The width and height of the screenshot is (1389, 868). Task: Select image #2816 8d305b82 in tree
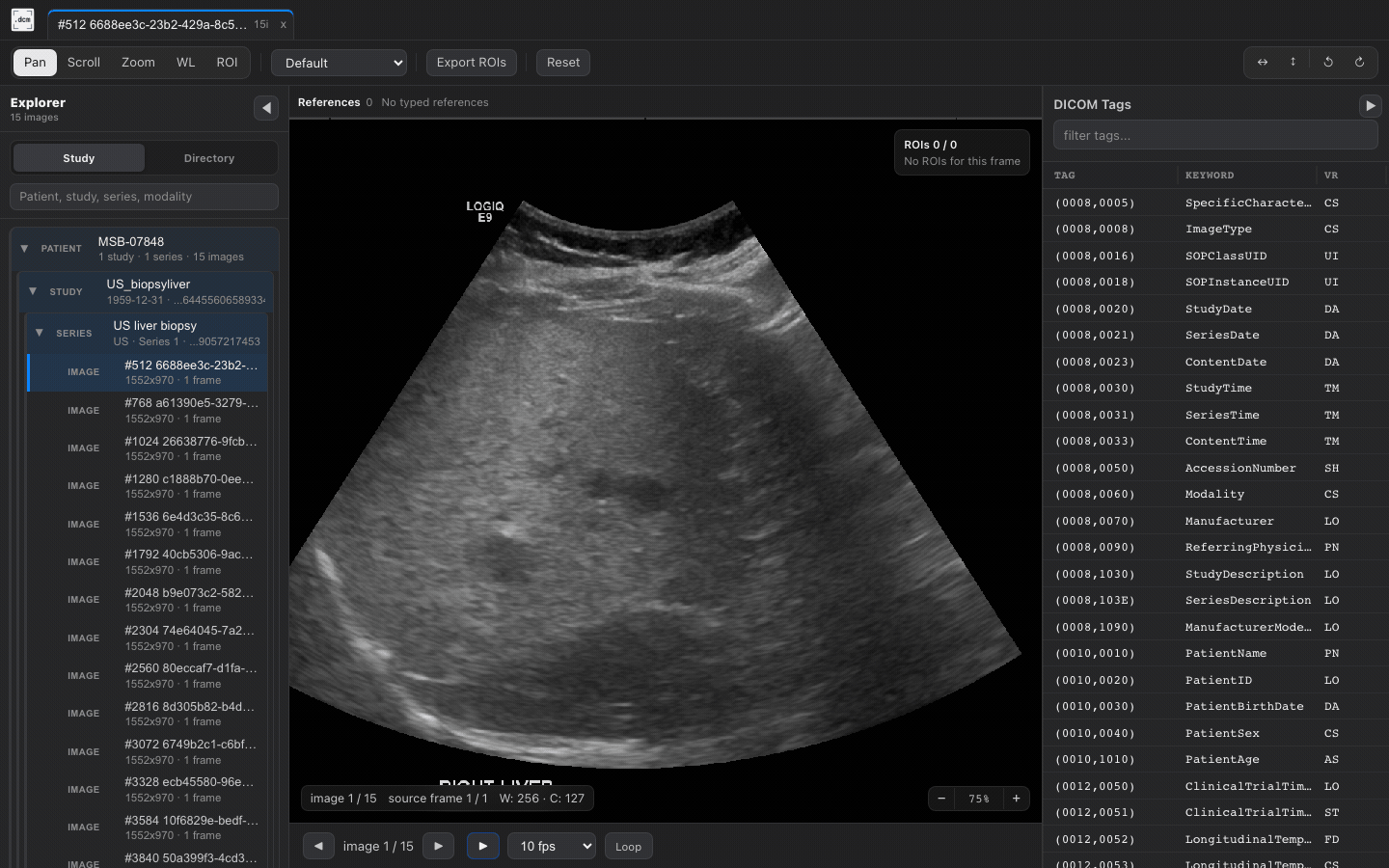[148, 714]
